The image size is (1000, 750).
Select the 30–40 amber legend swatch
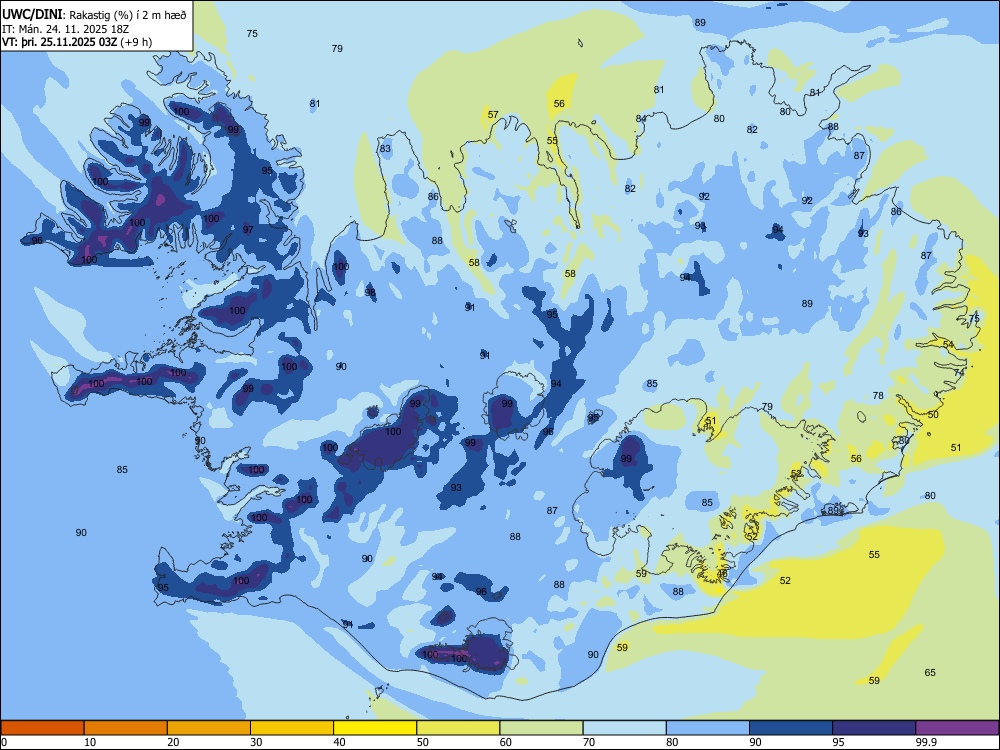(292, 728)
